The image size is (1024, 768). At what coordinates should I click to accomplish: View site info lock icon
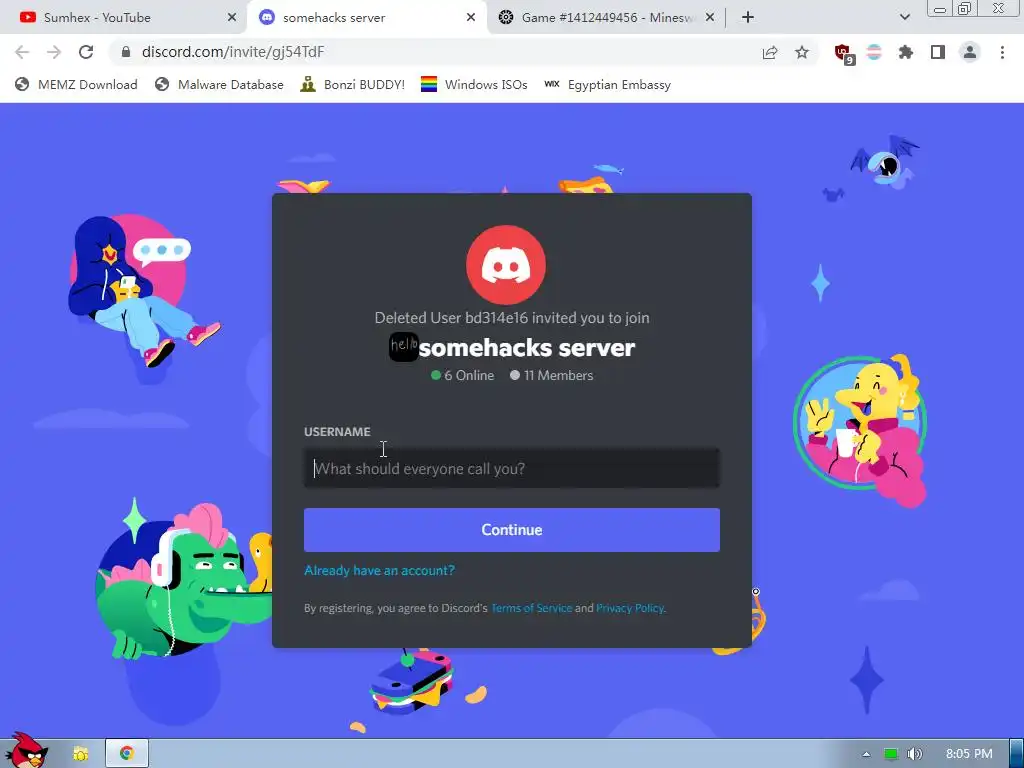point(126,52)
